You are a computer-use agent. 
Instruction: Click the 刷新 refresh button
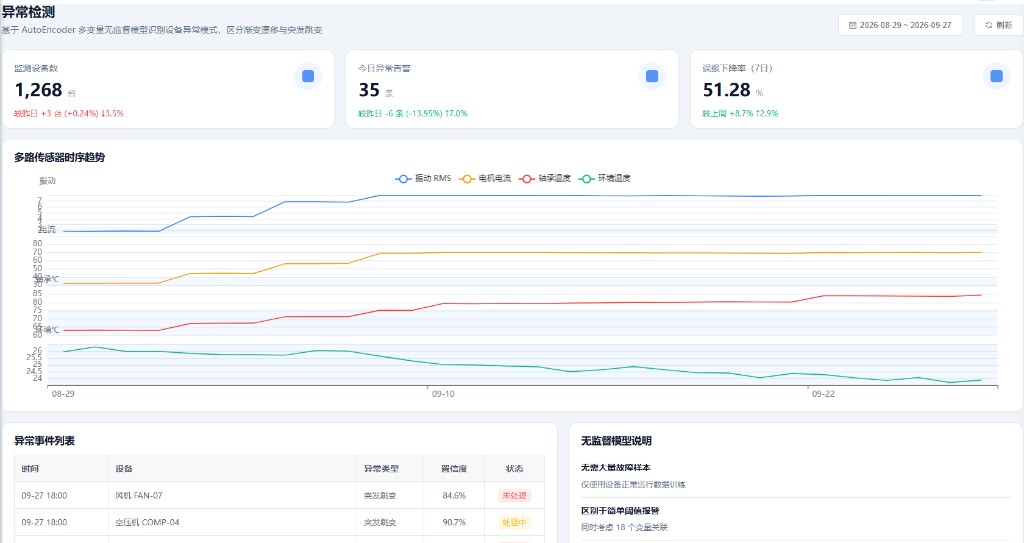coord(999,25)
